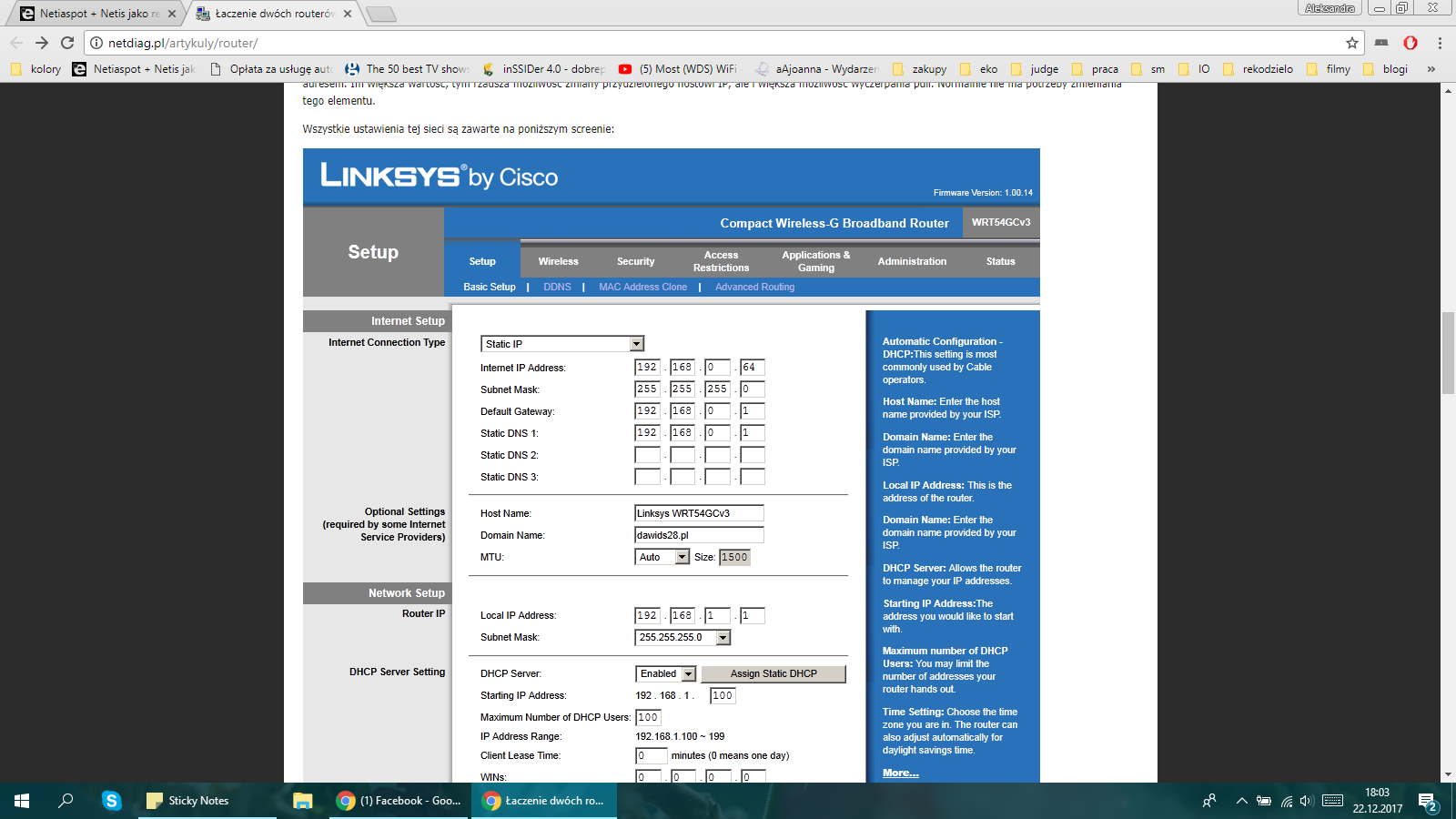Open the filmy bookmark folder
Viewport: 1456px width, 819px height.
(x=1329, y=69)
